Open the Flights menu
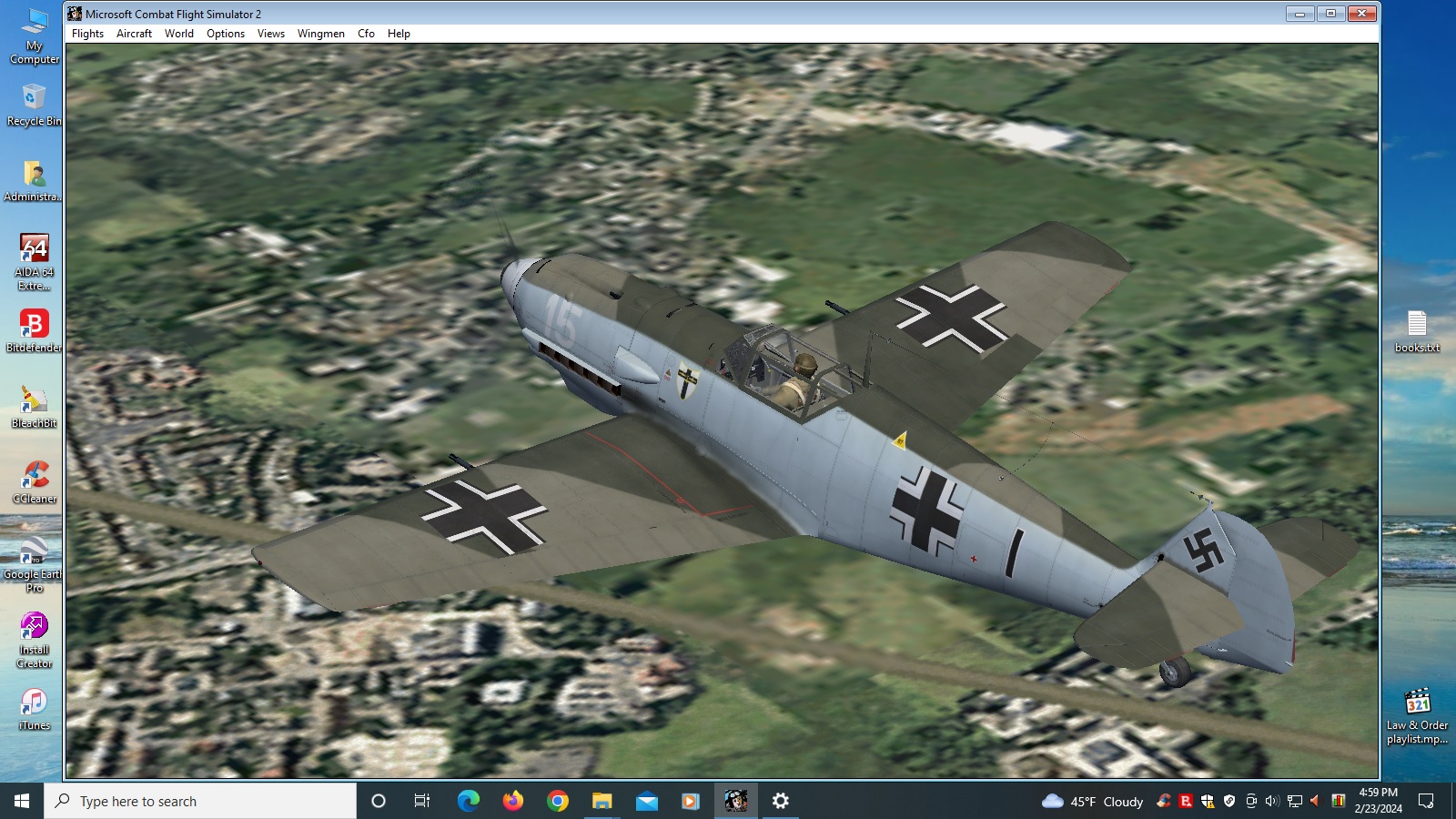Viewport: 1456px width, 819px height. (x=87, y=34)
